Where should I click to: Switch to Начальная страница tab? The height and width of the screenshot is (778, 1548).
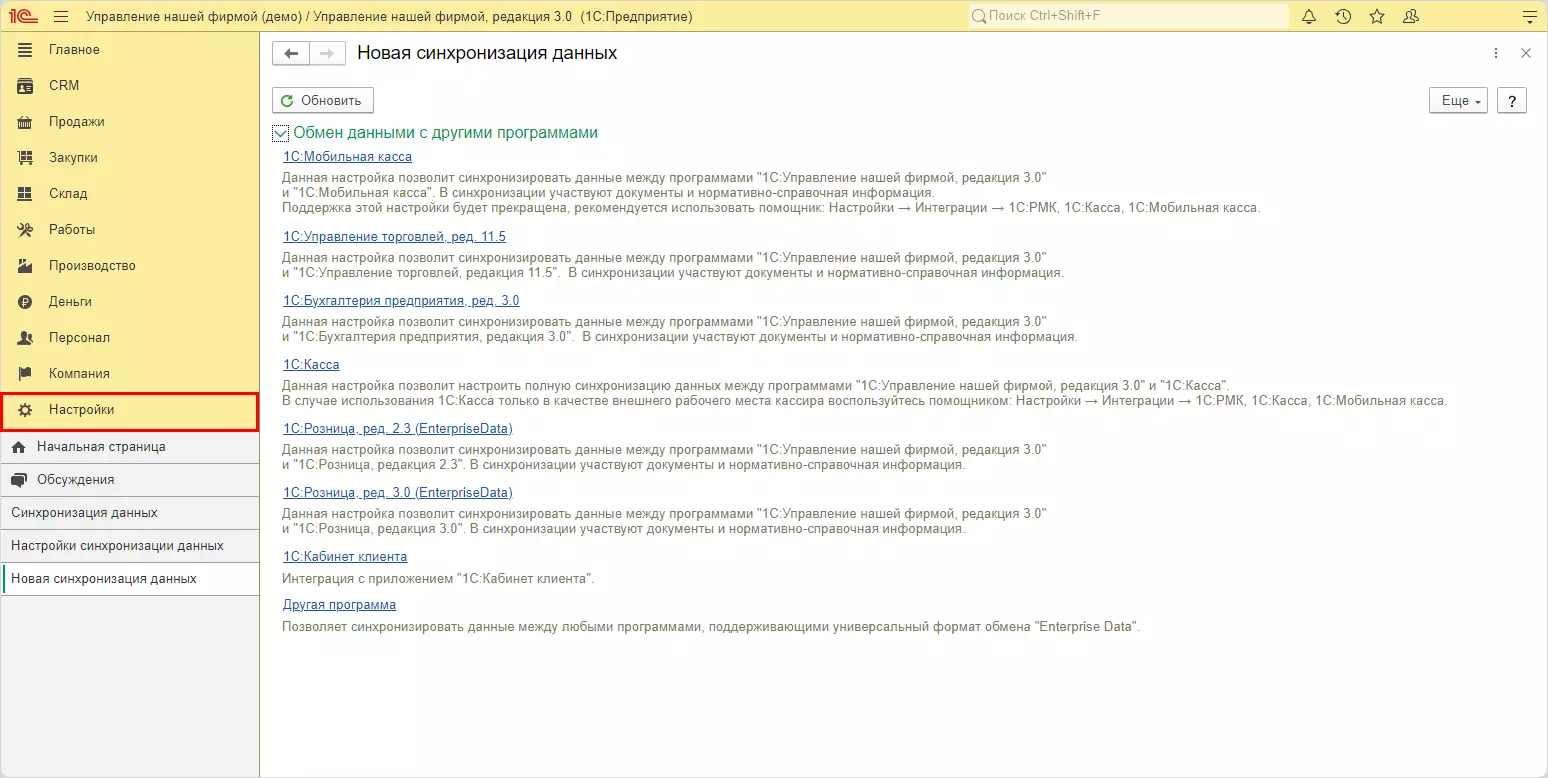(130, 447)
